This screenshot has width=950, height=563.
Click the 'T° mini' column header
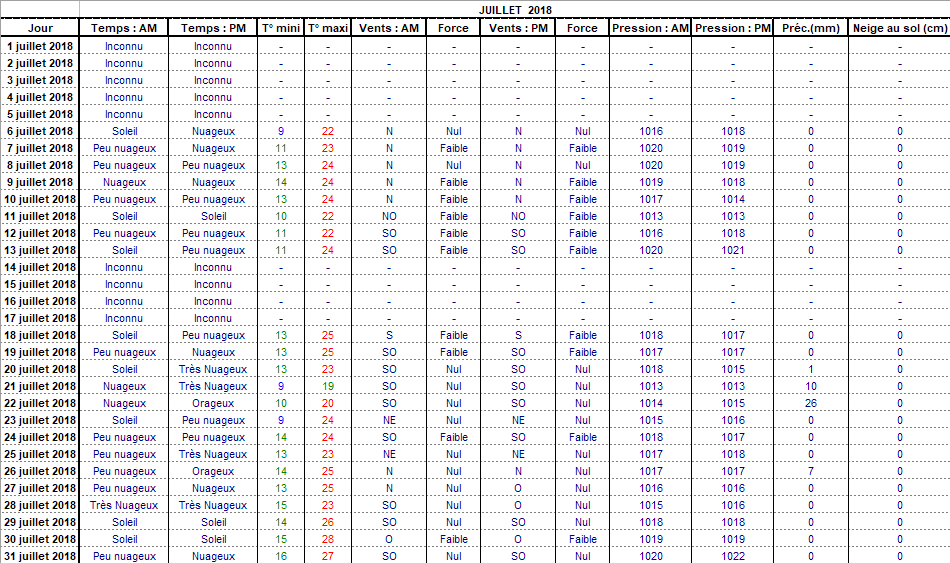click(x=281, y=28)
